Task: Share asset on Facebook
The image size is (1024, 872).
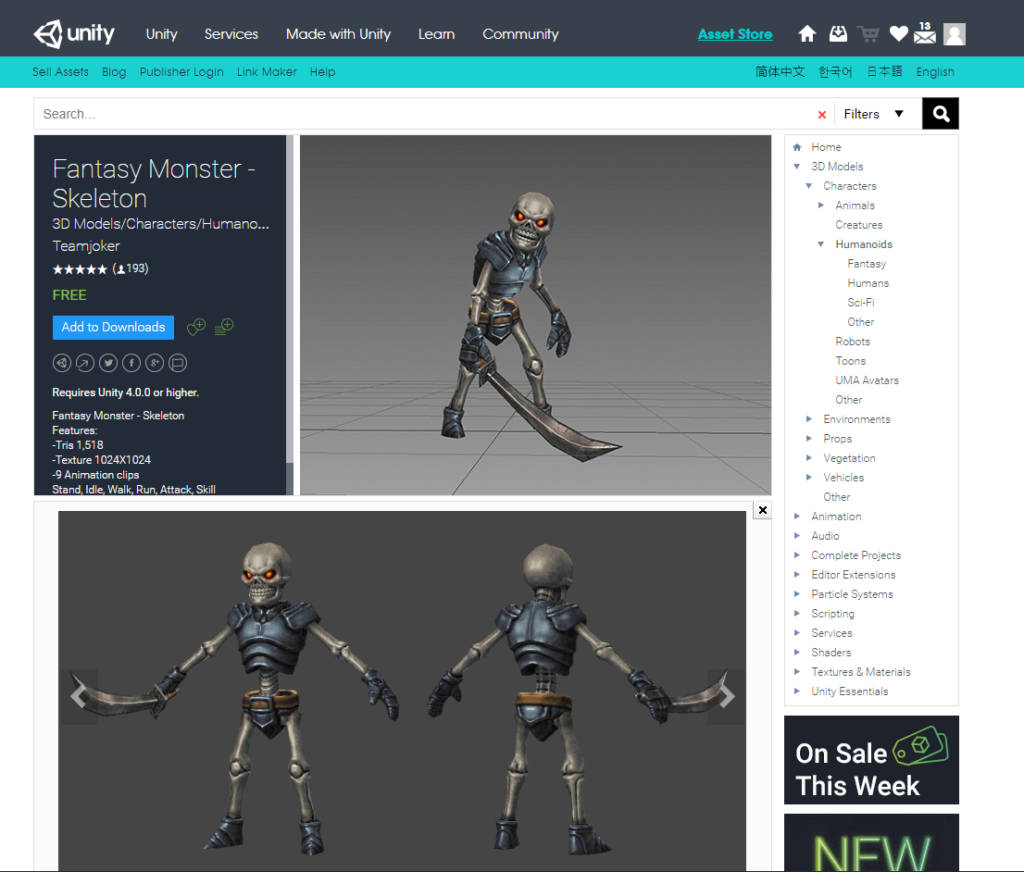Action: [x=131, y=363]
